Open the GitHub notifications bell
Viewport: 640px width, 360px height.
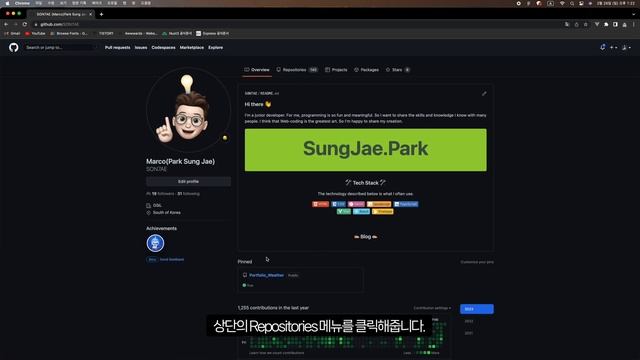(602, 47)
